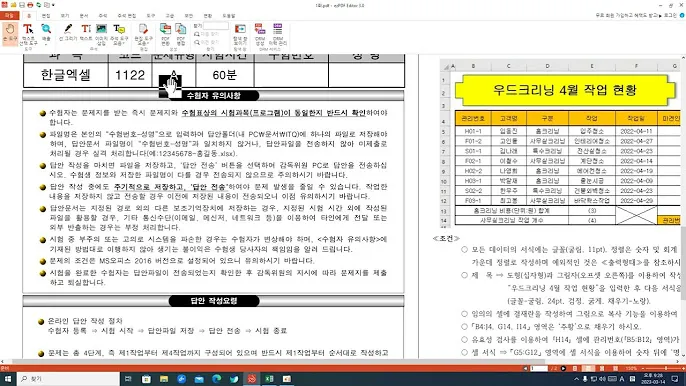Select the Hand tool (손 도구)

pos(10,34)
